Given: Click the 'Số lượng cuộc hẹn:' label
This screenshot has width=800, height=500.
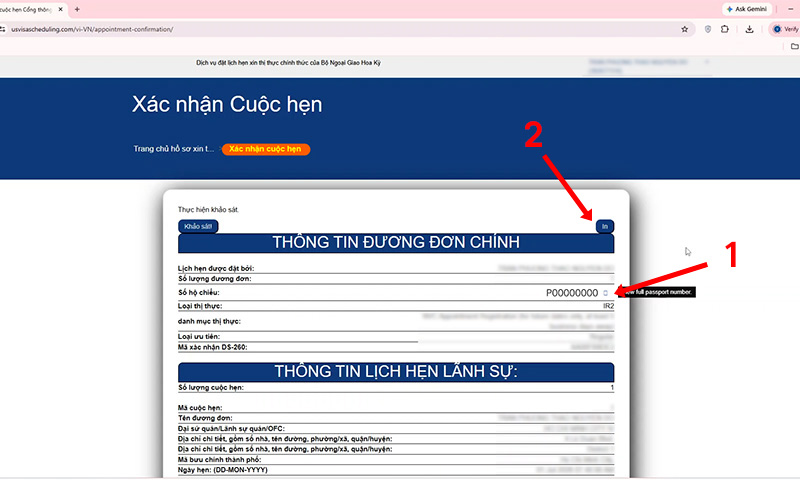Looking at the screenshot, I should [x=211, y=388].
